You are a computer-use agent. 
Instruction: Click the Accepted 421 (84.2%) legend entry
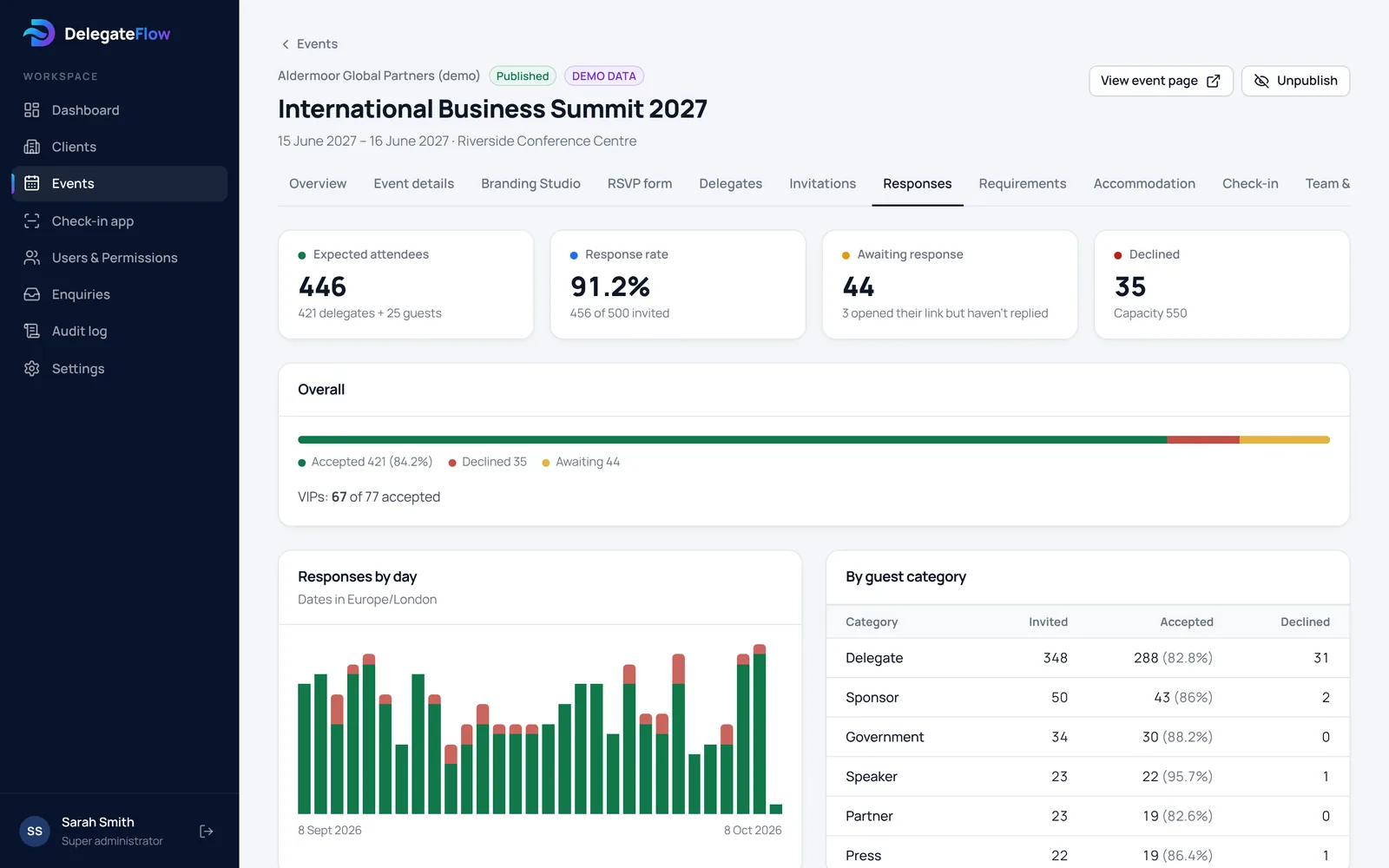pos(365,462)
